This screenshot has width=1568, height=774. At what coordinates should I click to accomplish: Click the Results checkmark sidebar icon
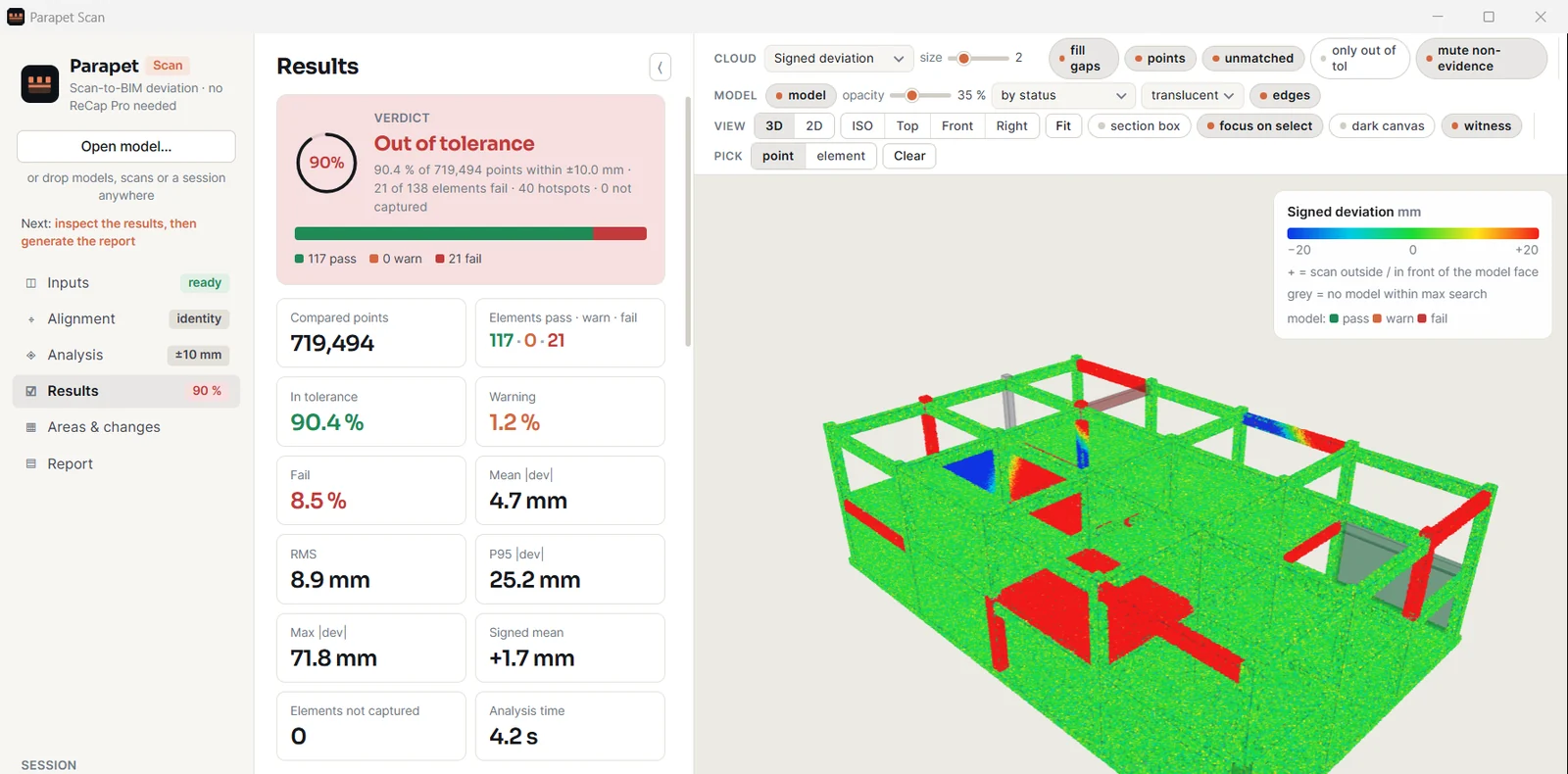click(31, 391)
